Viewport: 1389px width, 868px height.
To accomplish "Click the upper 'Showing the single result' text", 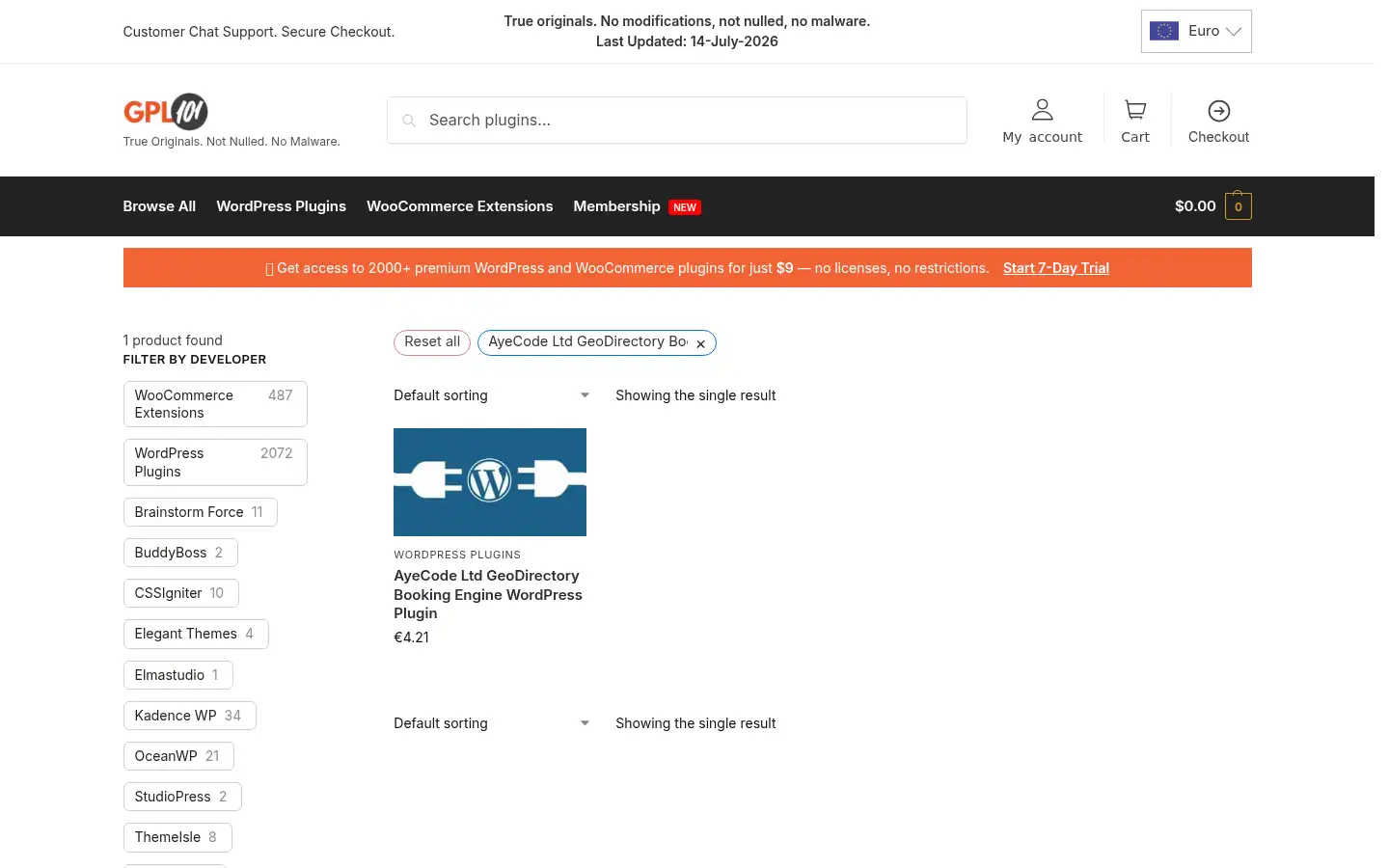I will [695, 395].
